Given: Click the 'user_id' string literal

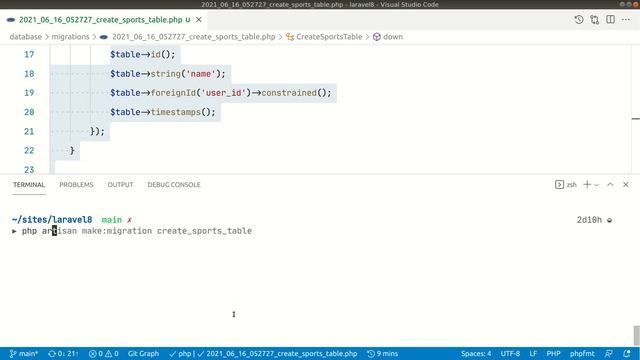Looking at the screenshot, I should (223, 93).
